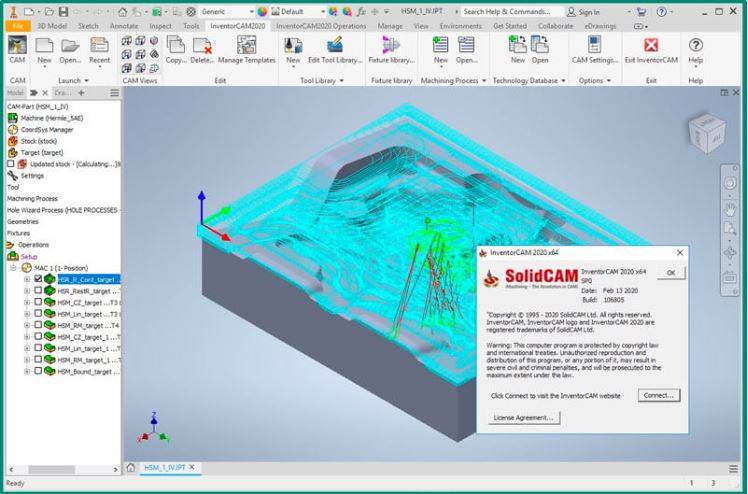Open the File menu
Image resolution: width=748 pixels, height=494 pixels.
(x=17, y=25)
